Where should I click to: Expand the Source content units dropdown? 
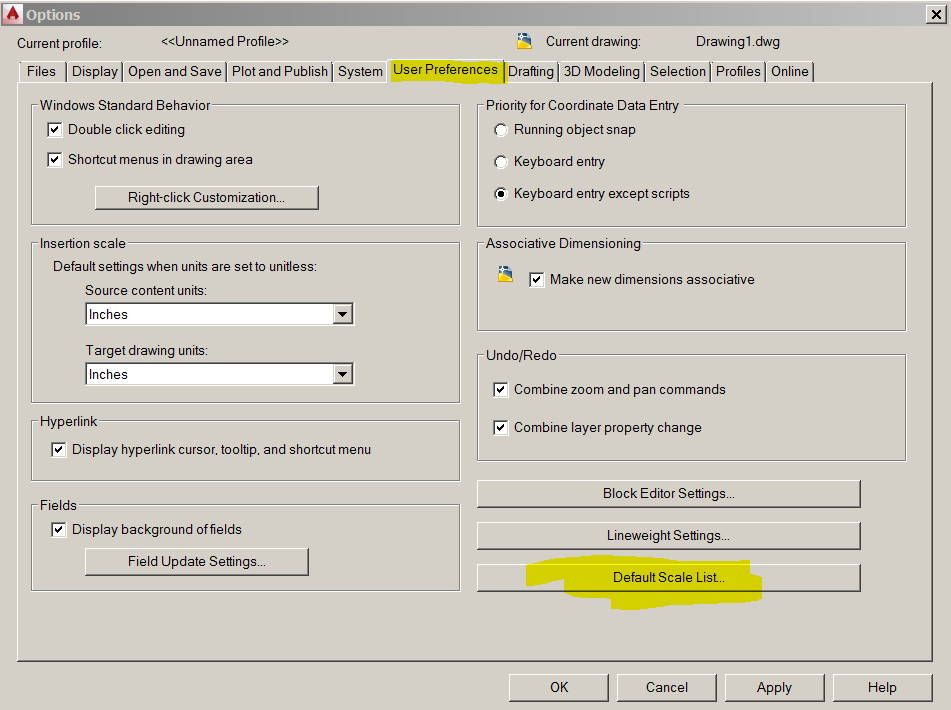coord(342,314)
